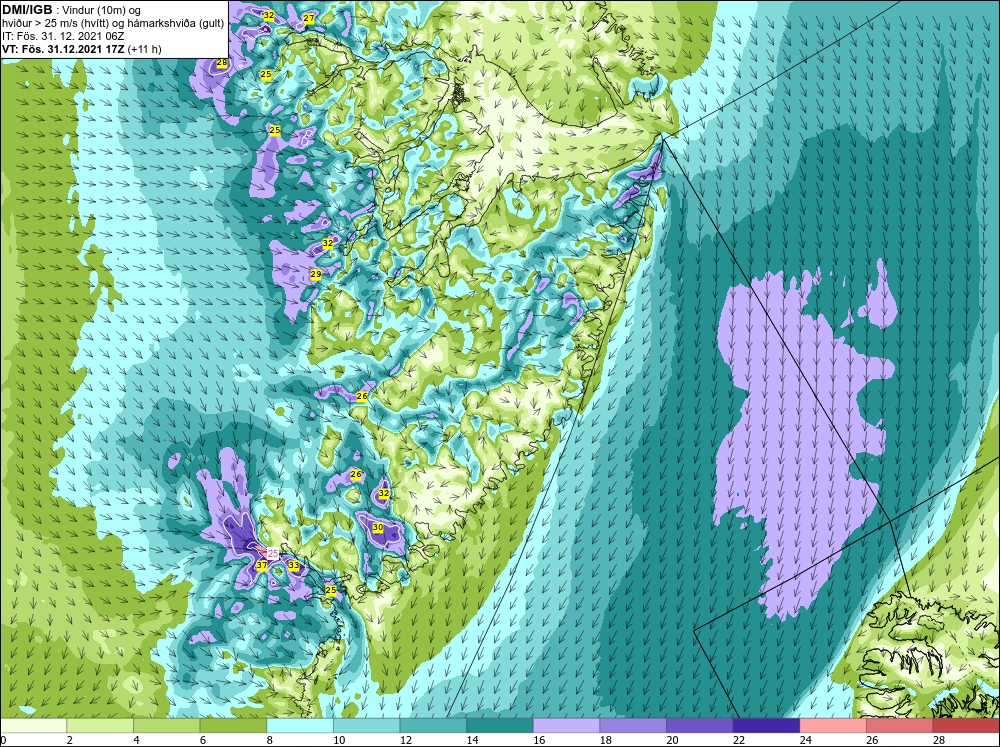Click the white-boxed gust label 25
Viewport: 1000px width, 747px height.
272,553
